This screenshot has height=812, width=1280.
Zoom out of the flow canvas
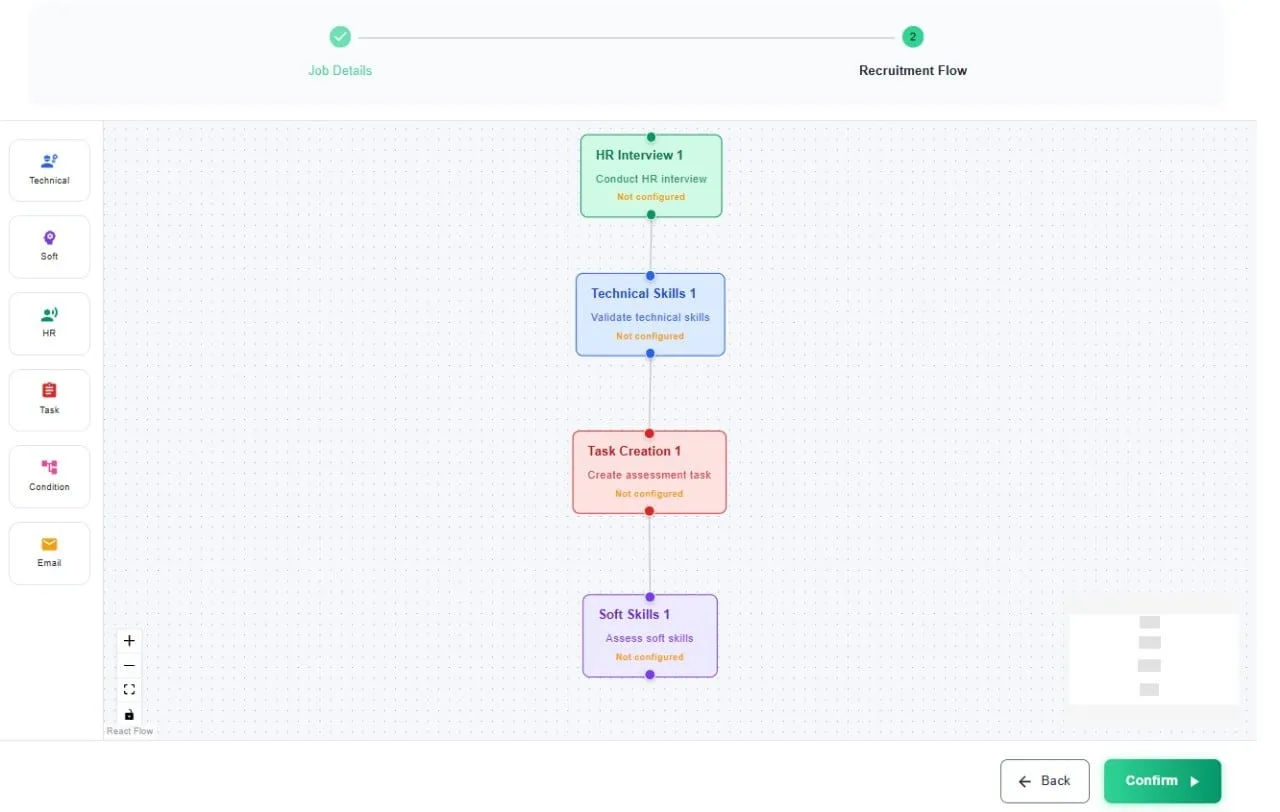[x=129, y=666]
